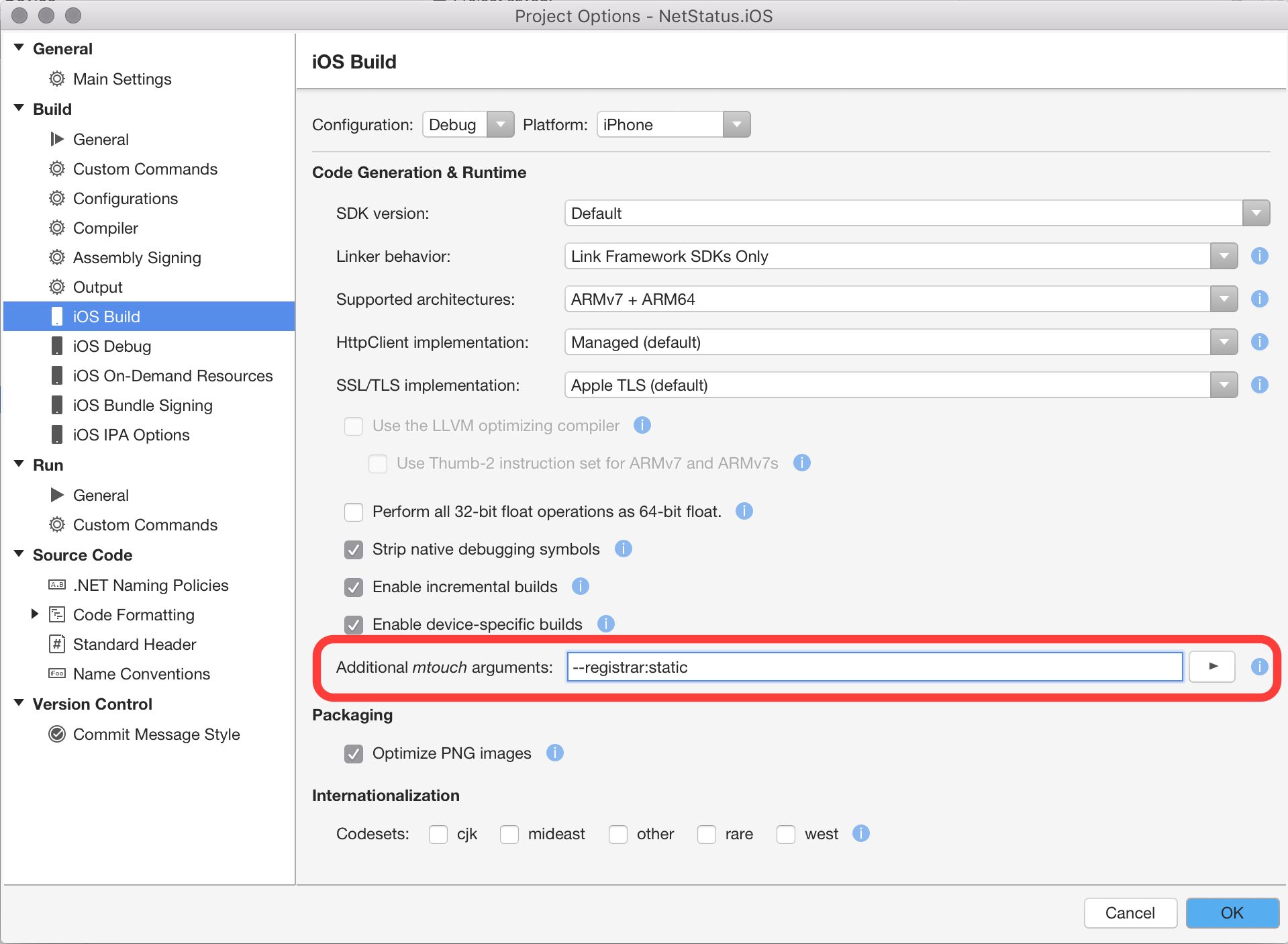Click the info icon next to Linker behavior

coord(1260,256)
